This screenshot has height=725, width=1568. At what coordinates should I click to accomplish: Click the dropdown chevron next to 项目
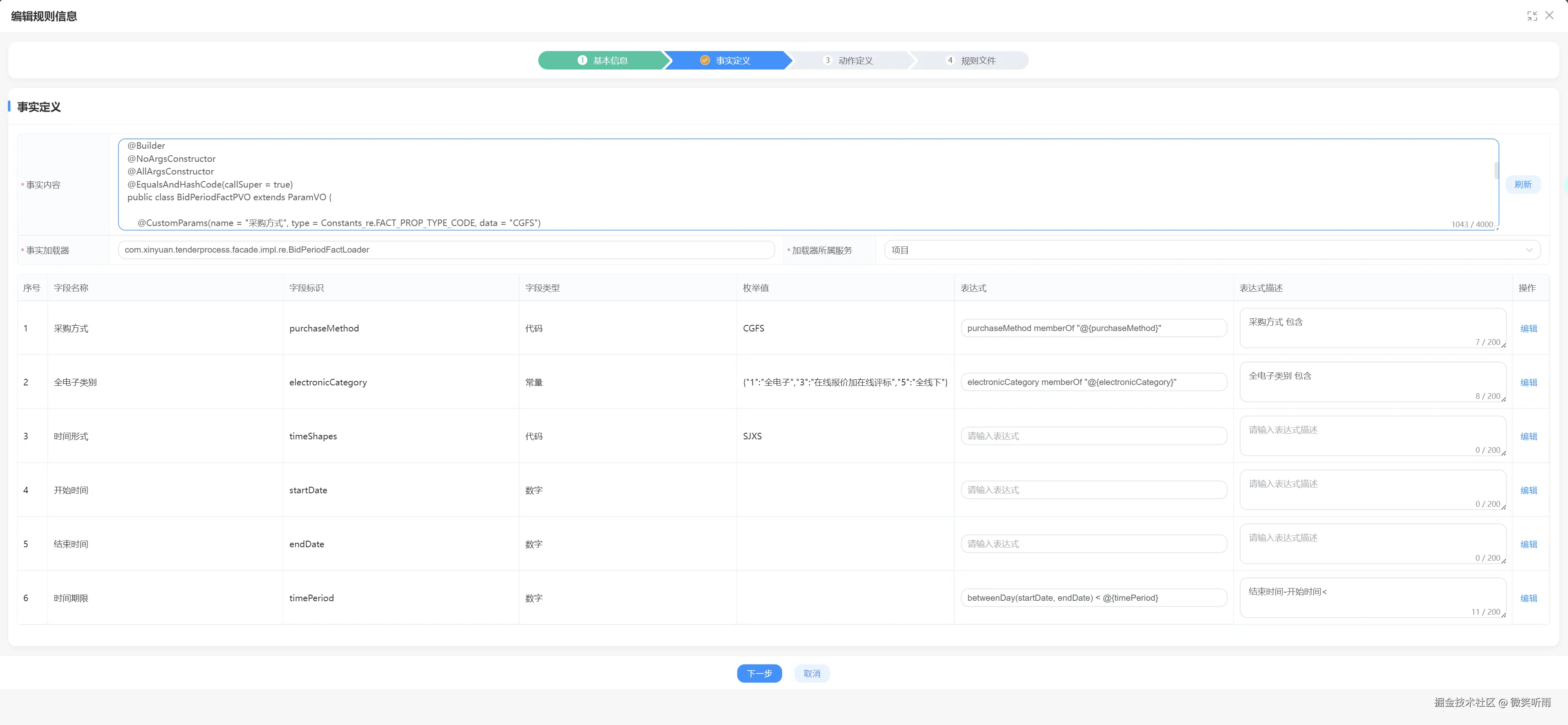[1528, 250]
